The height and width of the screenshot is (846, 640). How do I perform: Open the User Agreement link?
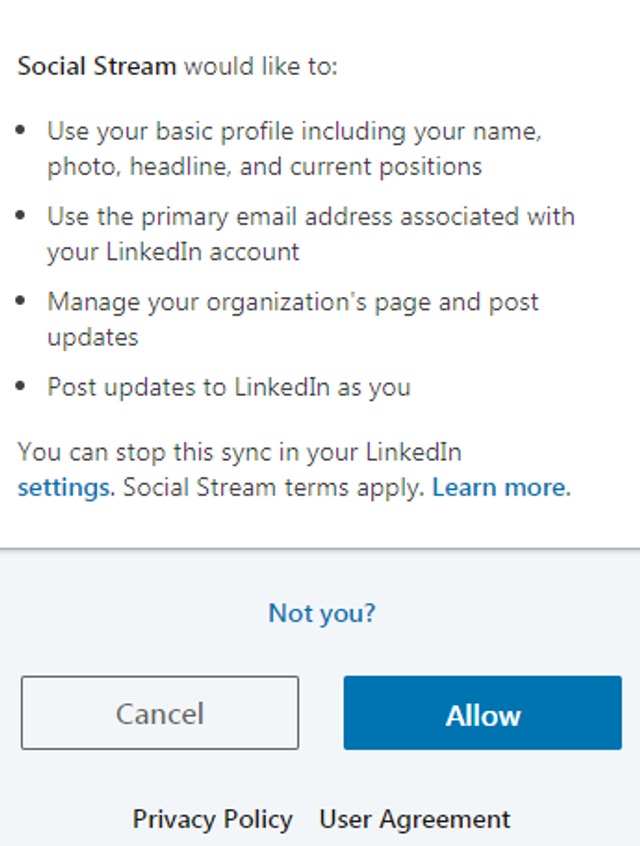[414, 819]
